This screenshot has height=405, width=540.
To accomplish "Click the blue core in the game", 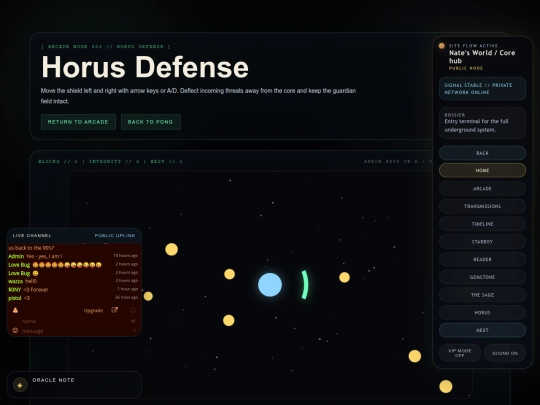I will [270, 285].
